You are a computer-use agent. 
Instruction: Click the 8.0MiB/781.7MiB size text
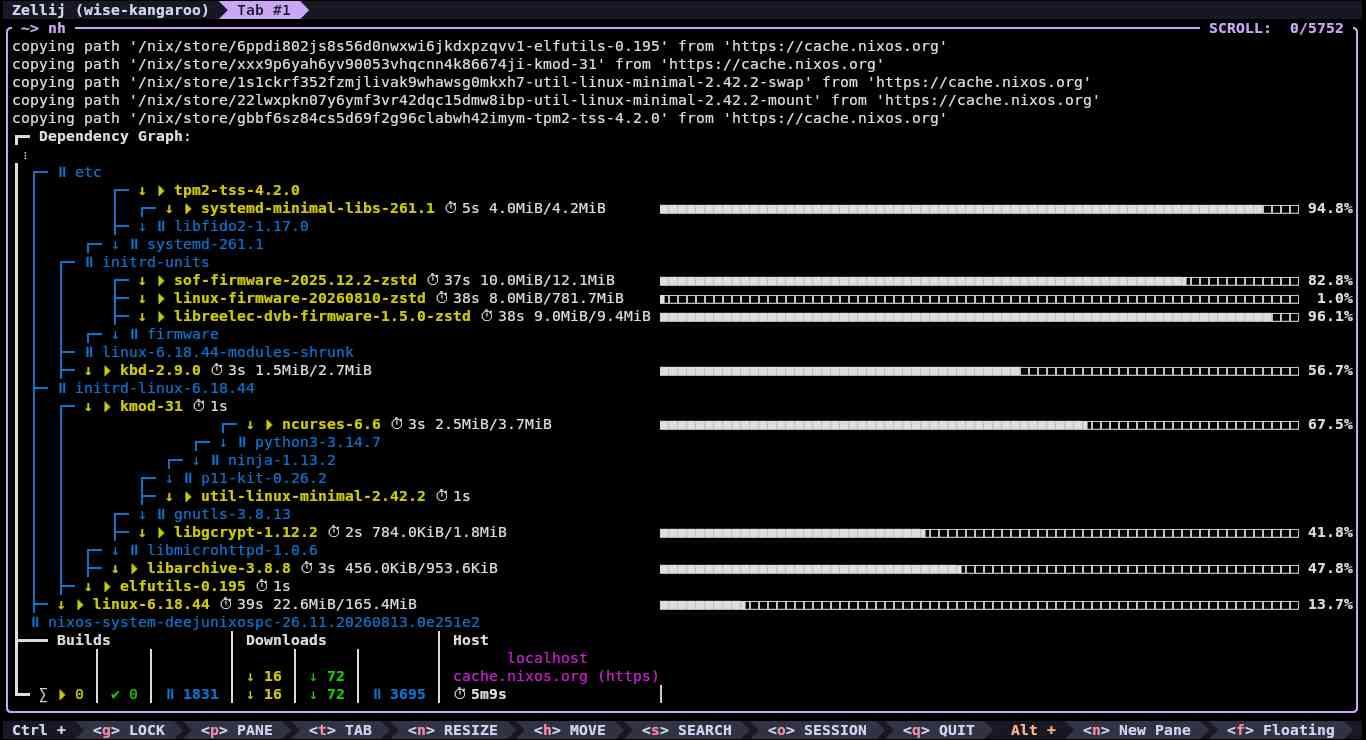pyautogui.click(x=556, y=298)
